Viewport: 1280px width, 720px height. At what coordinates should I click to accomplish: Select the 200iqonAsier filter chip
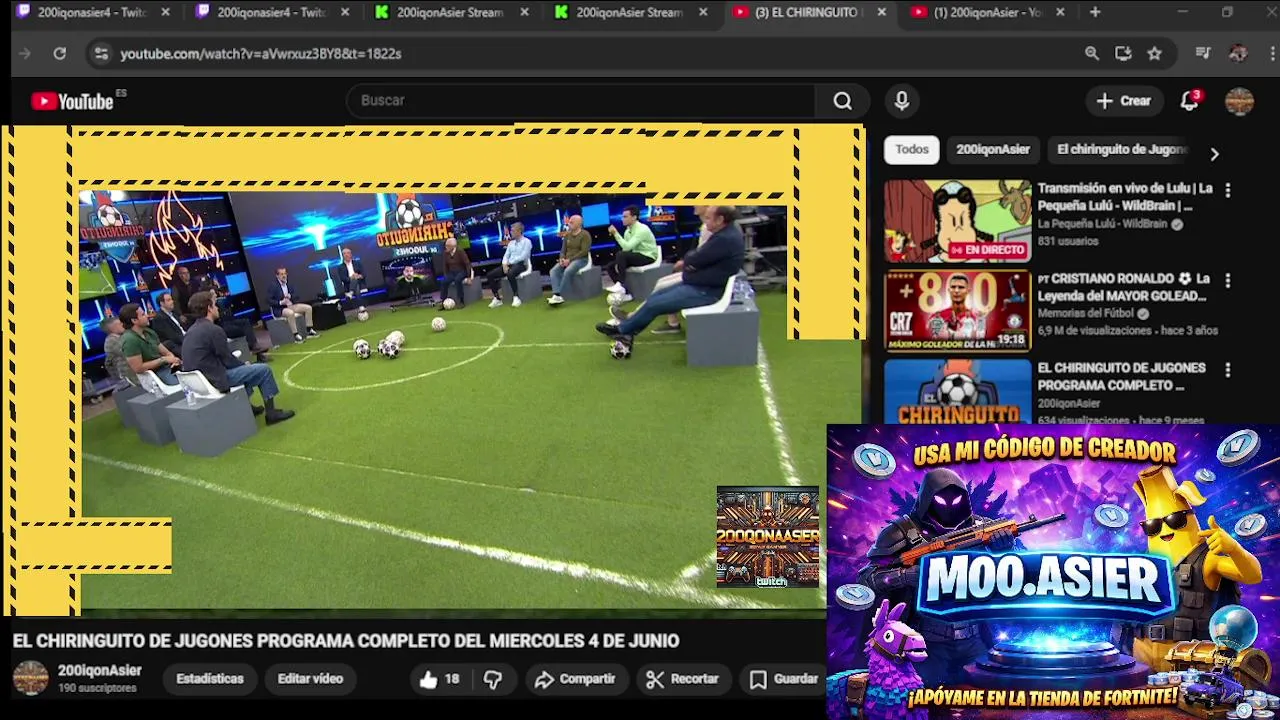click(993, 149)
